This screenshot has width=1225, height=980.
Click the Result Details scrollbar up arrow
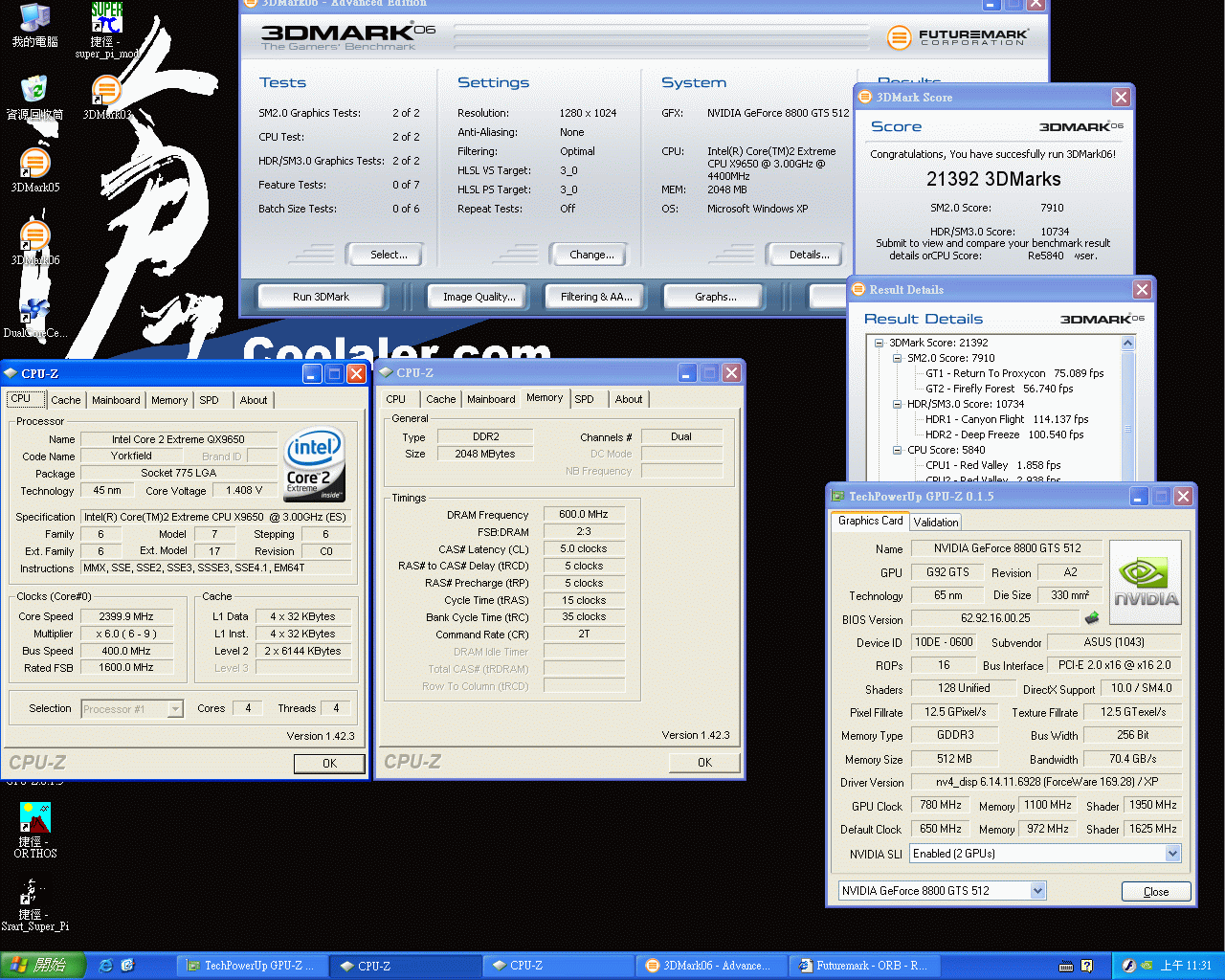pos(1127,344)
